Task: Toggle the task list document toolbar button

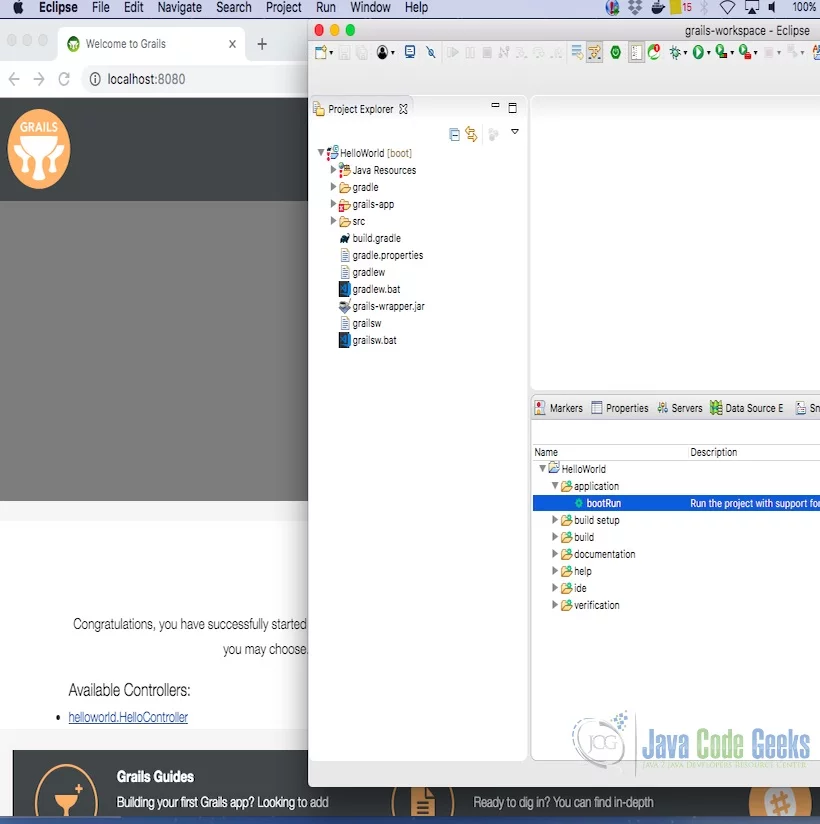Action: tap(636, 53)
